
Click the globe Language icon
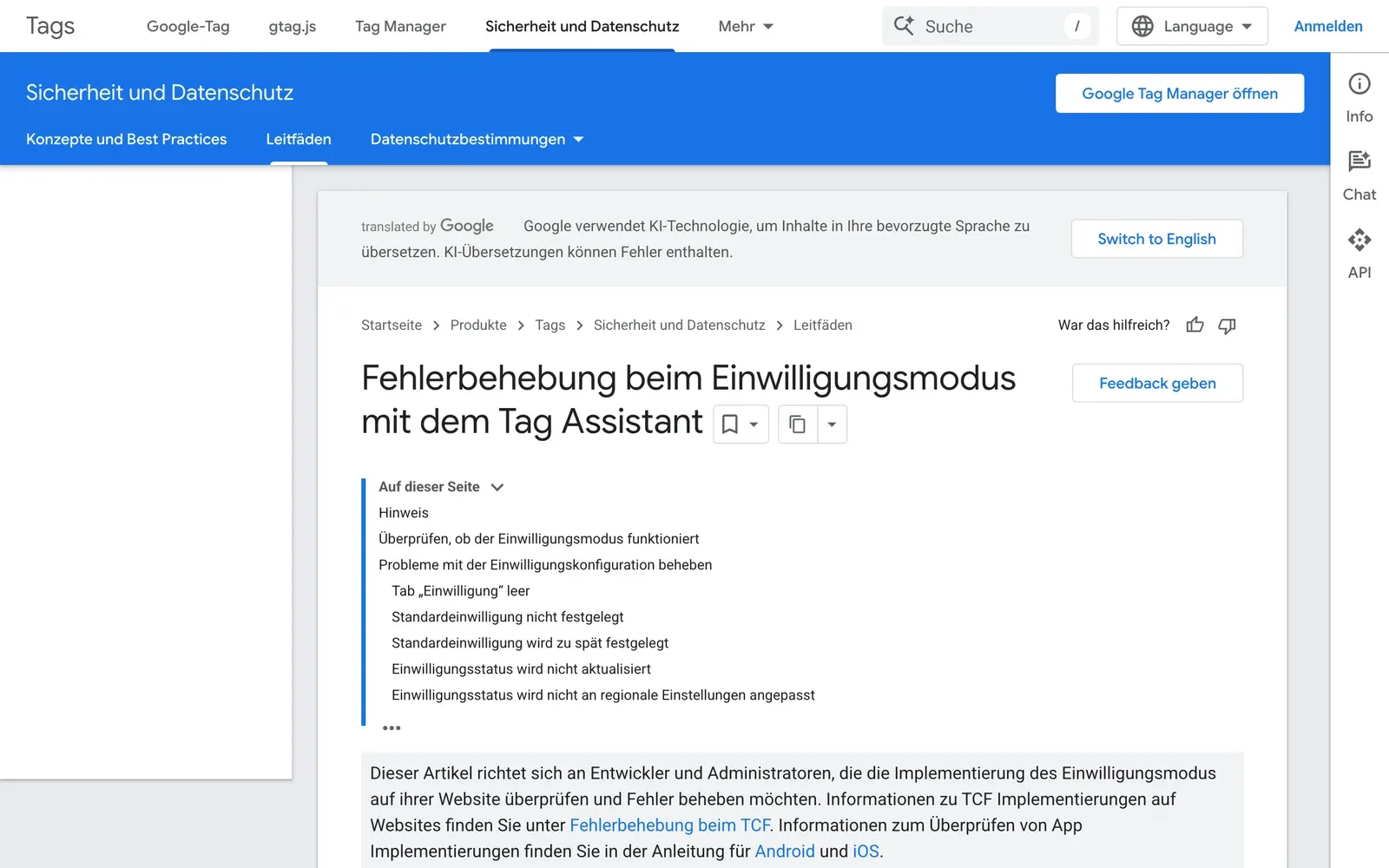(x=1142, y=26)
